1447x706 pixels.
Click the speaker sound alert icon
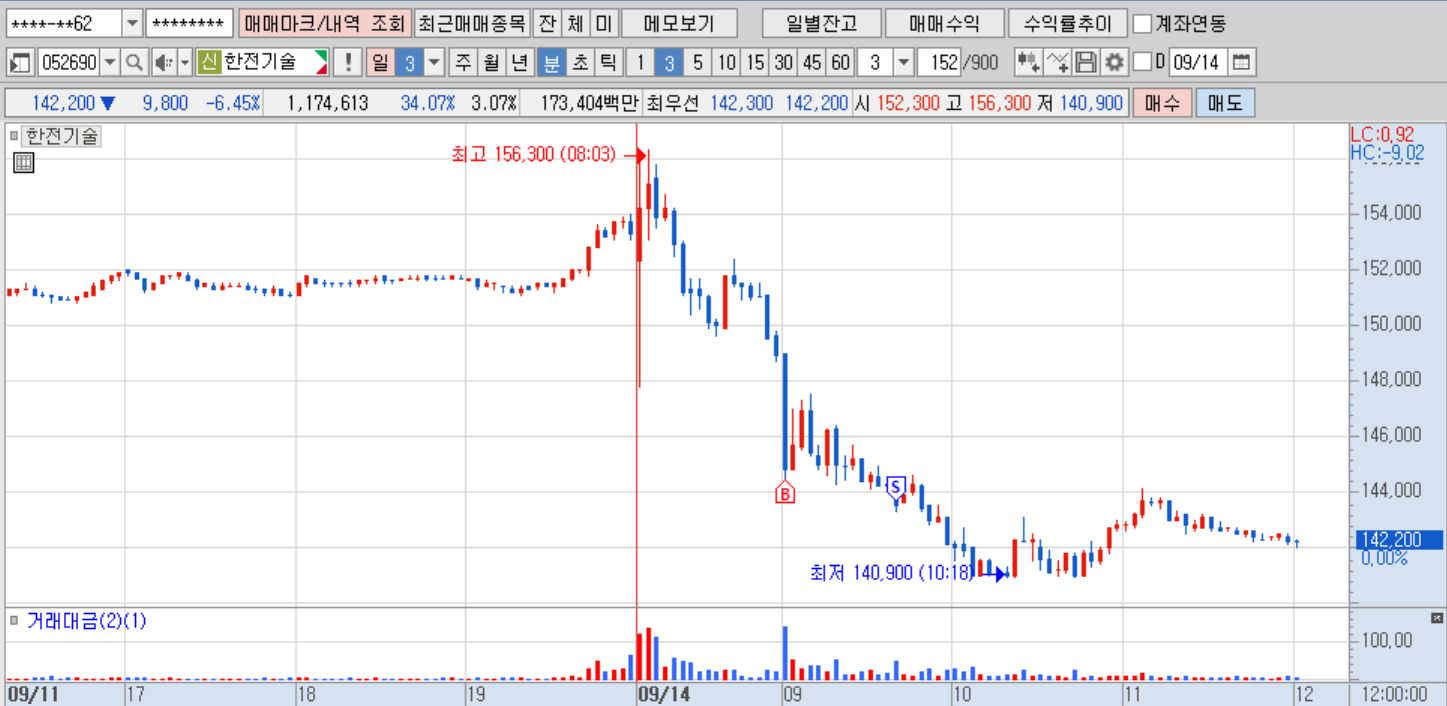tap(162, 63)
